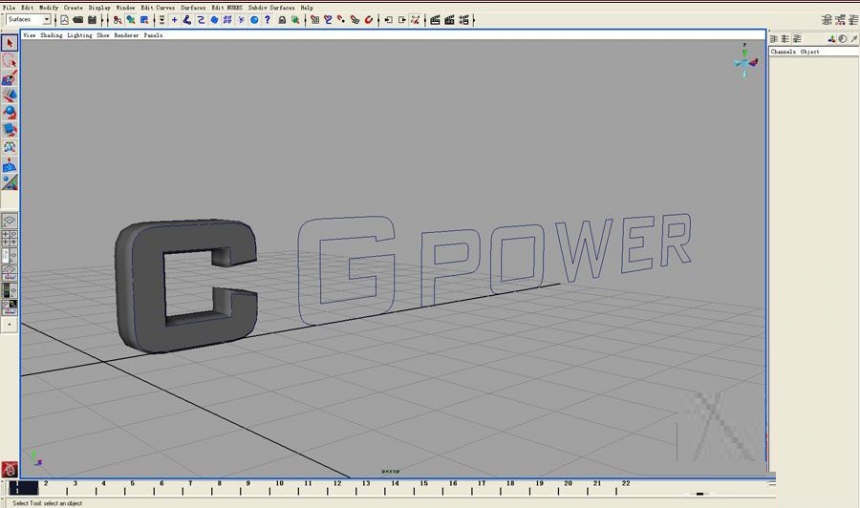Screen dimensions: 860x508
Task: Click the Show Manipulator tool icon
Action: 9,182
